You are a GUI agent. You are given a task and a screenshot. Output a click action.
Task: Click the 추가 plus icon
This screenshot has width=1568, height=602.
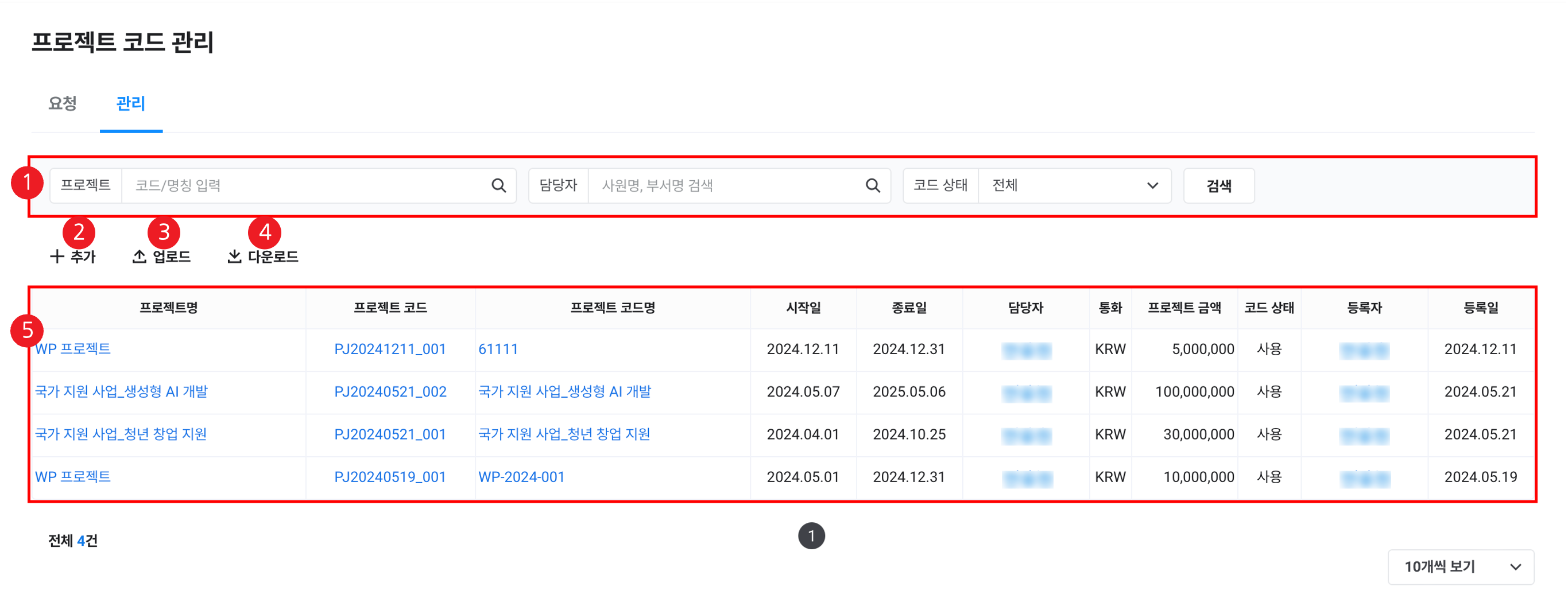57,257
